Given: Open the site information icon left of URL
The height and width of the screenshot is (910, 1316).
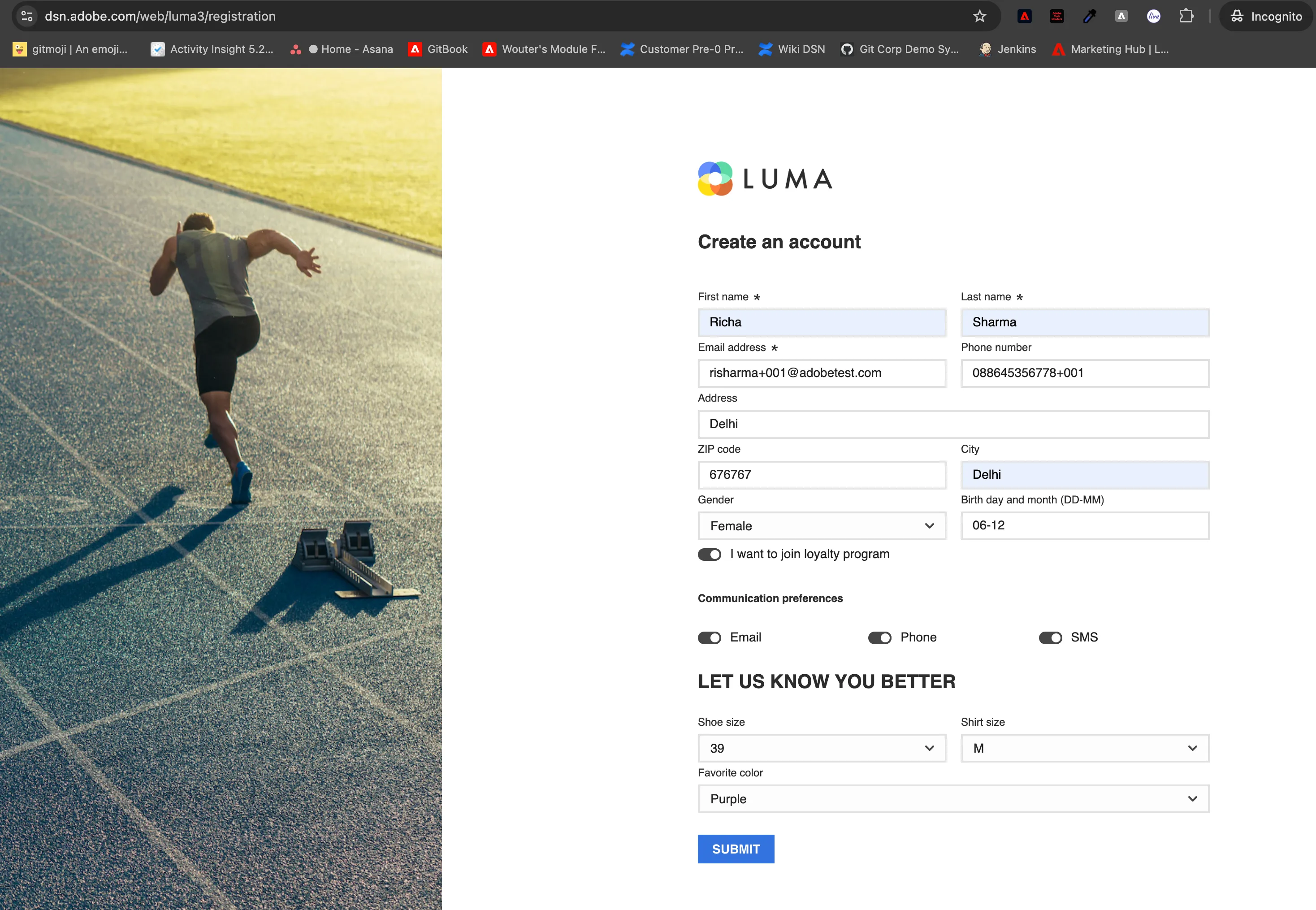Looking at the screenshot, I should [x=27, y=16].
